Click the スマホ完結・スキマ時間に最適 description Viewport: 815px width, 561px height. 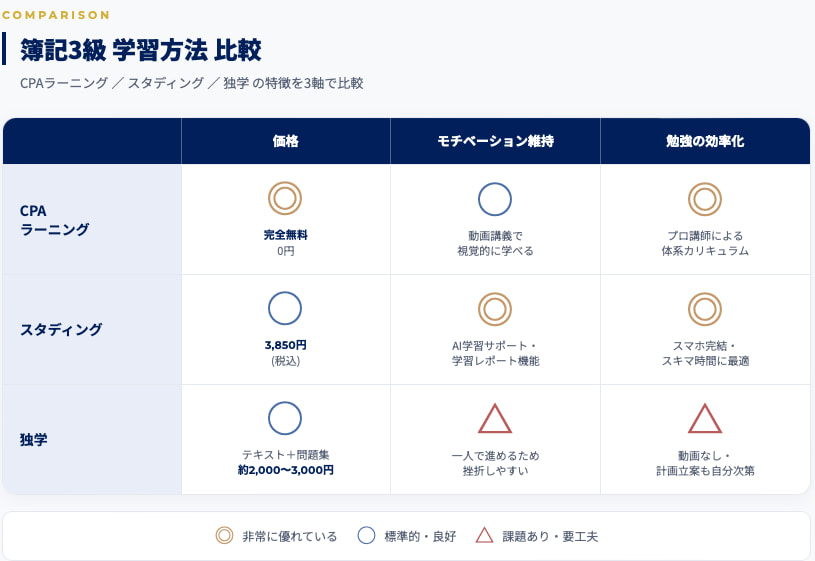pos(705,354)
